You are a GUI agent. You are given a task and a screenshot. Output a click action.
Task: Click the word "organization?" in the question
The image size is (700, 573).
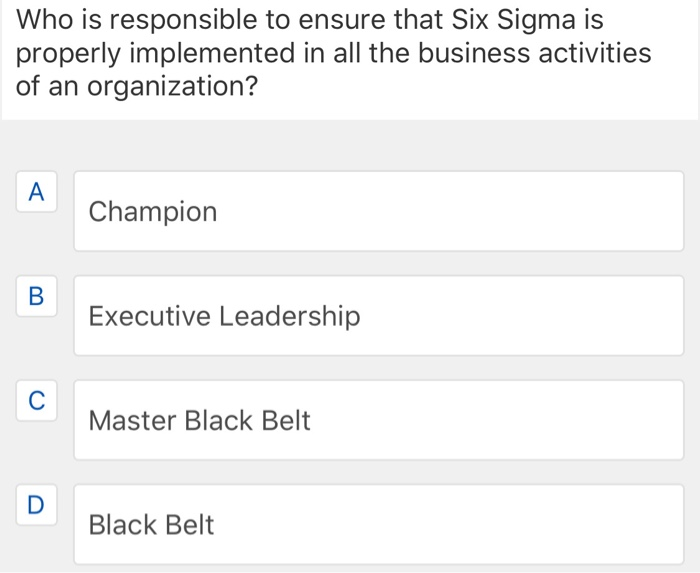click(x=166, y=87)
